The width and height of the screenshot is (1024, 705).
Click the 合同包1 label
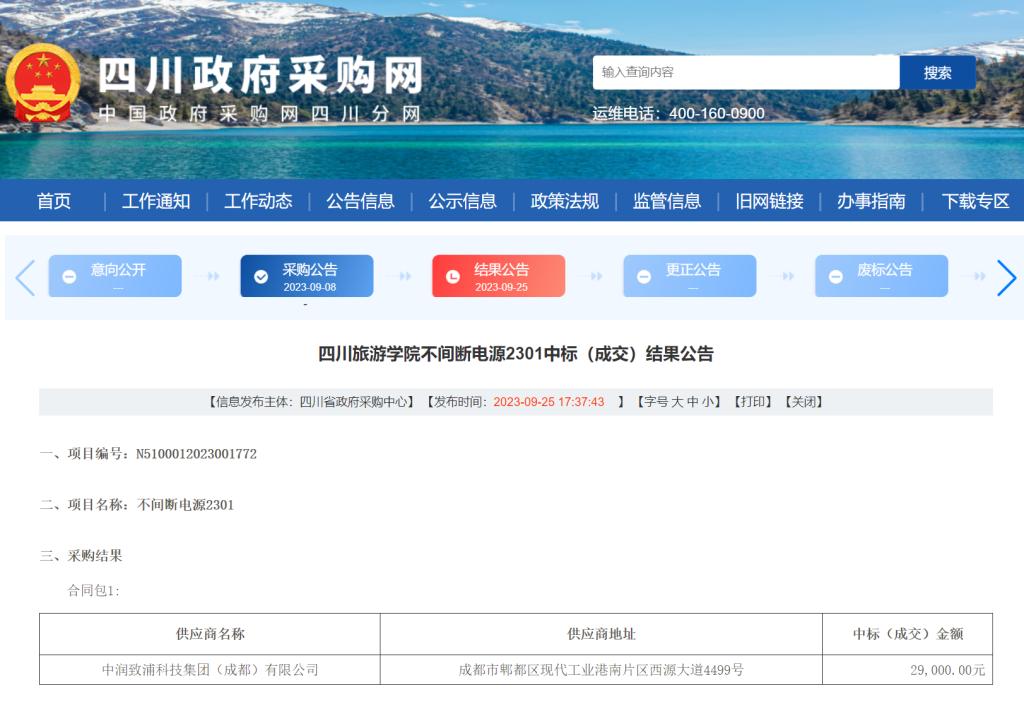[x=93, y=591]
